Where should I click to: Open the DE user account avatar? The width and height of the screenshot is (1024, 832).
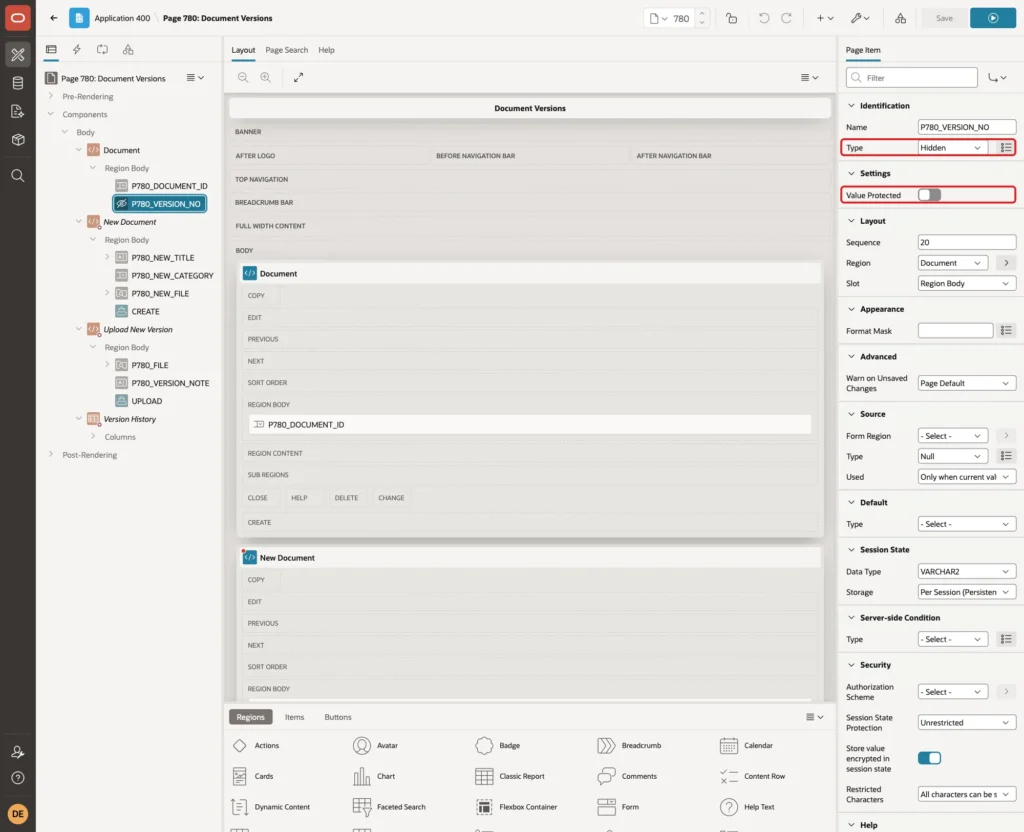point(18,814)
